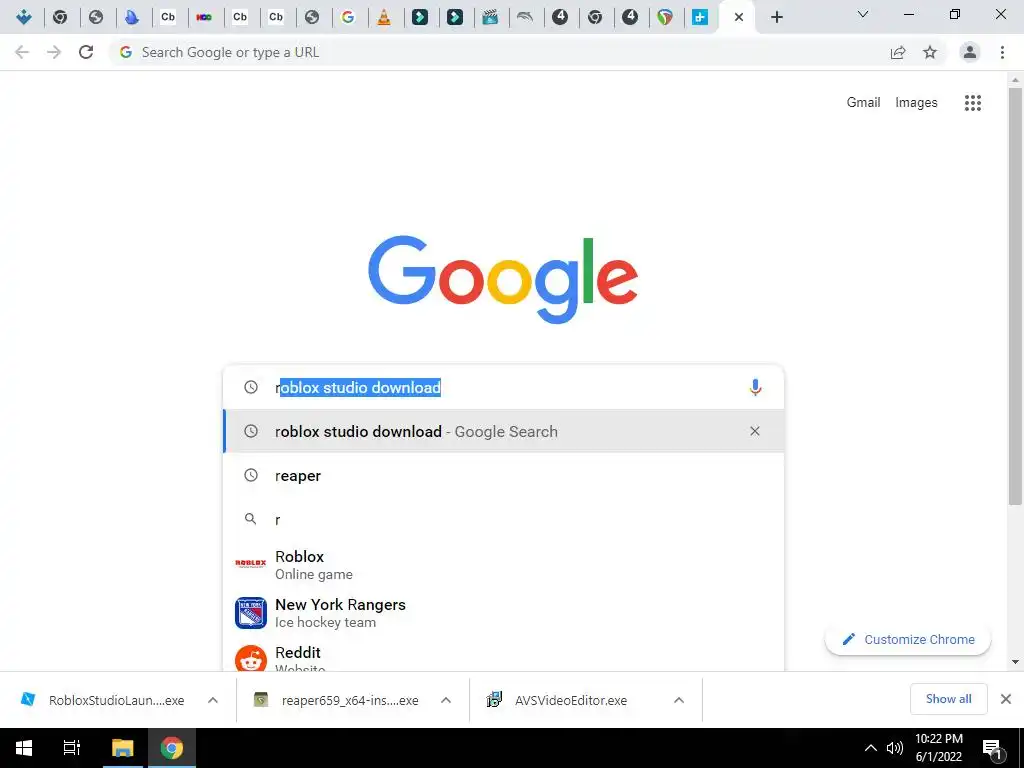The image size is (1024, 768).
Task: Switch to the blue plus-icon tab
Action: pyautogui.click(x=700, y=17)
